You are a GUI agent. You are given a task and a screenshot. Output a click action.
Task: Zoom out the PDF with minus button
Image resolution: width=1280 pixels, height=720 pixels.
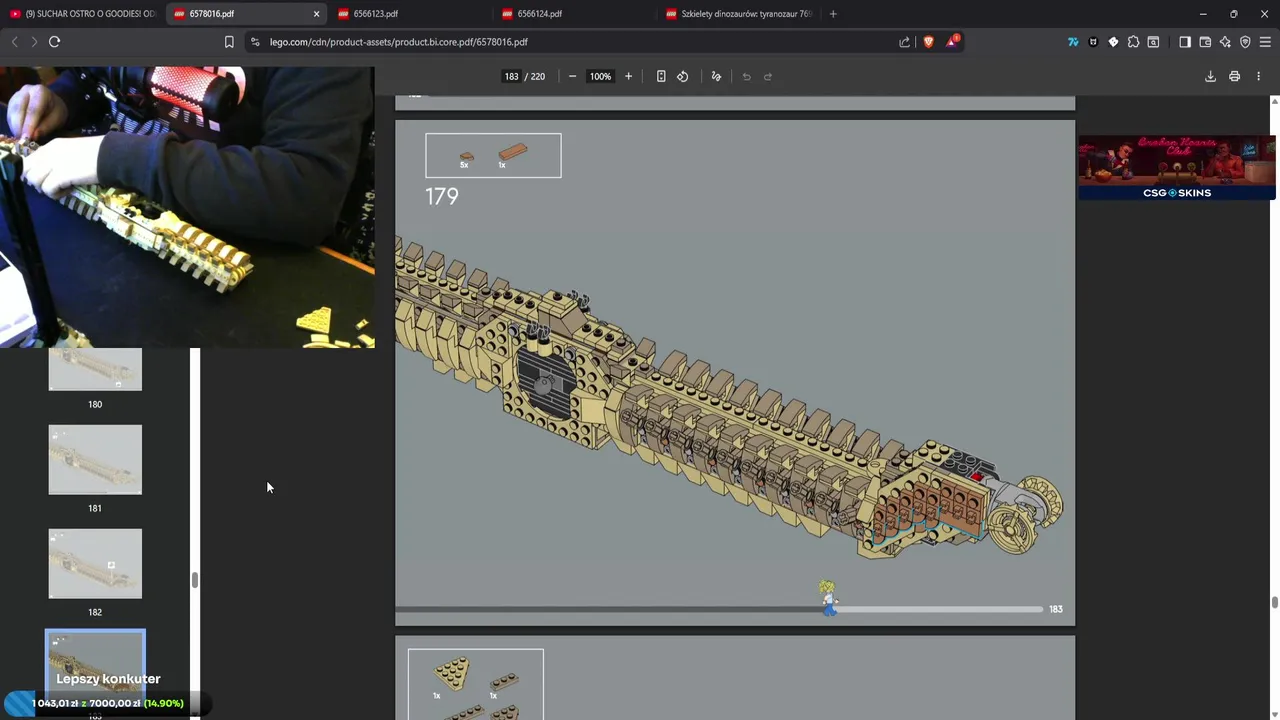click(572, 76)
